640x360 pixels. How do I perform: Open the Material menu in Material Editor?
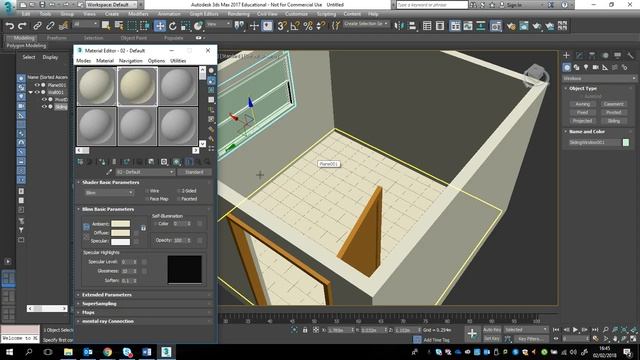(x=105, y=61)
